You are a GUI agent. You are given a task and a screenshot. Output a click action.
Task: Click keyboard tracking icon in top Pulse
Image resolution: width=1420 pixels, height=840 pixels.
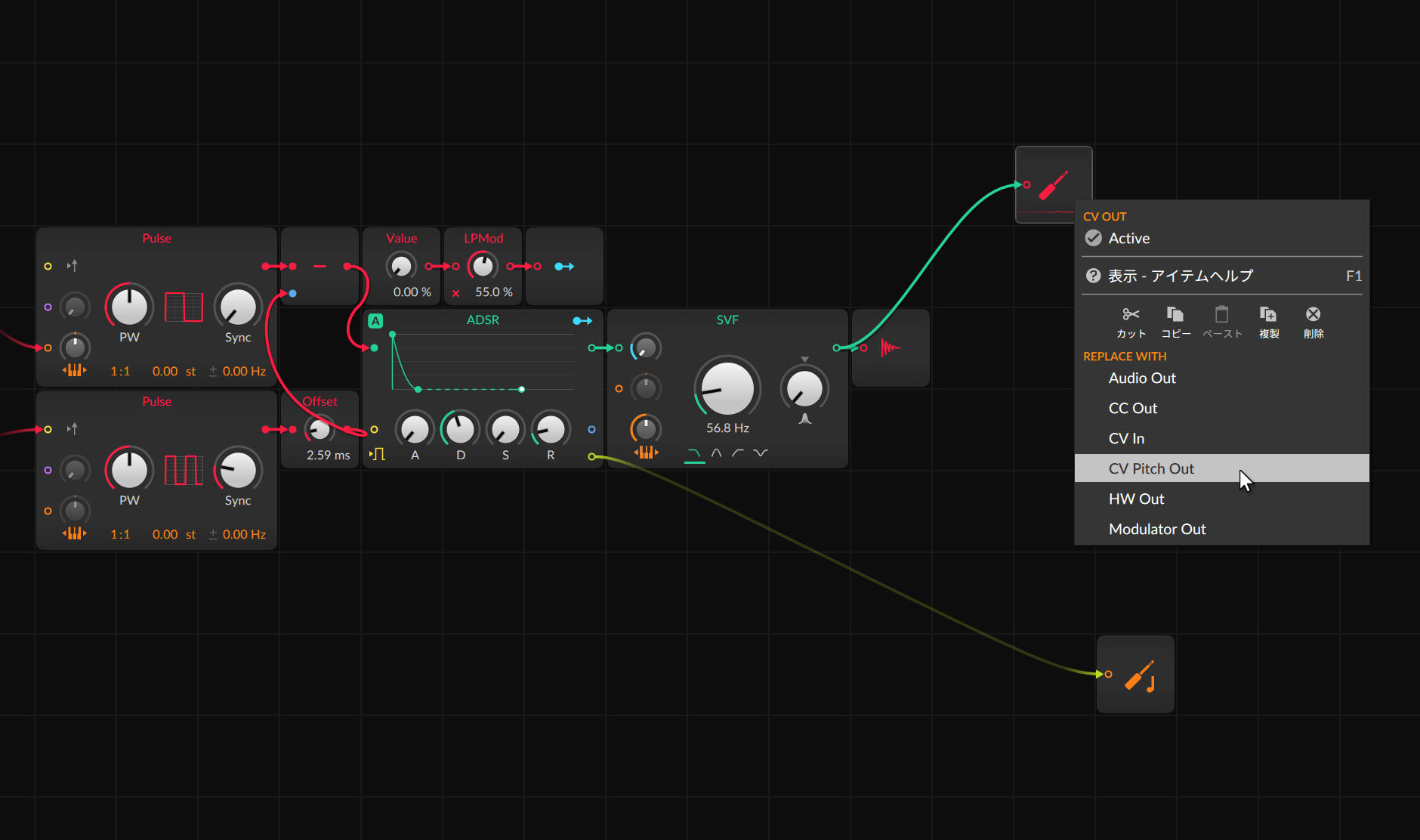[x=74, y=370]
